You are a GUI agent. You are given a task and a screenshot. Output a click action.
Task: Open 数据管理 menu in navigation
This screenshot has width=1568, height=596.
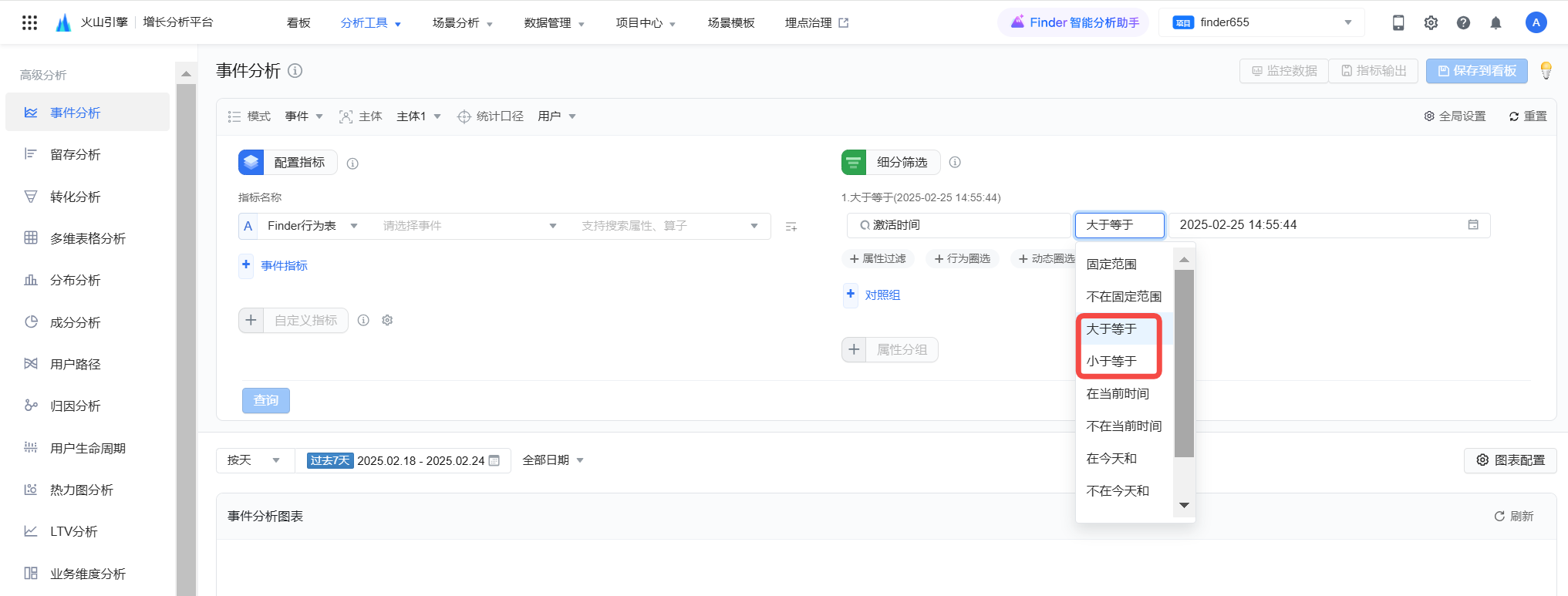(x=554, y=23)
